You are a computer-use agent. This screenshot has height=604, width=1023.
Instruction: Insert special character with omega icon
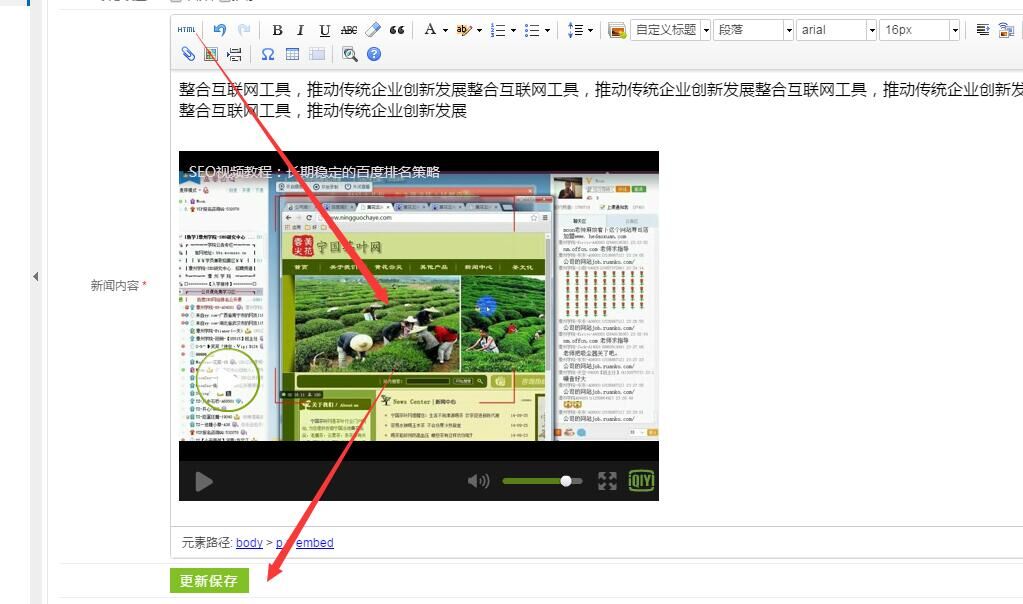click(x=268, y=54)
